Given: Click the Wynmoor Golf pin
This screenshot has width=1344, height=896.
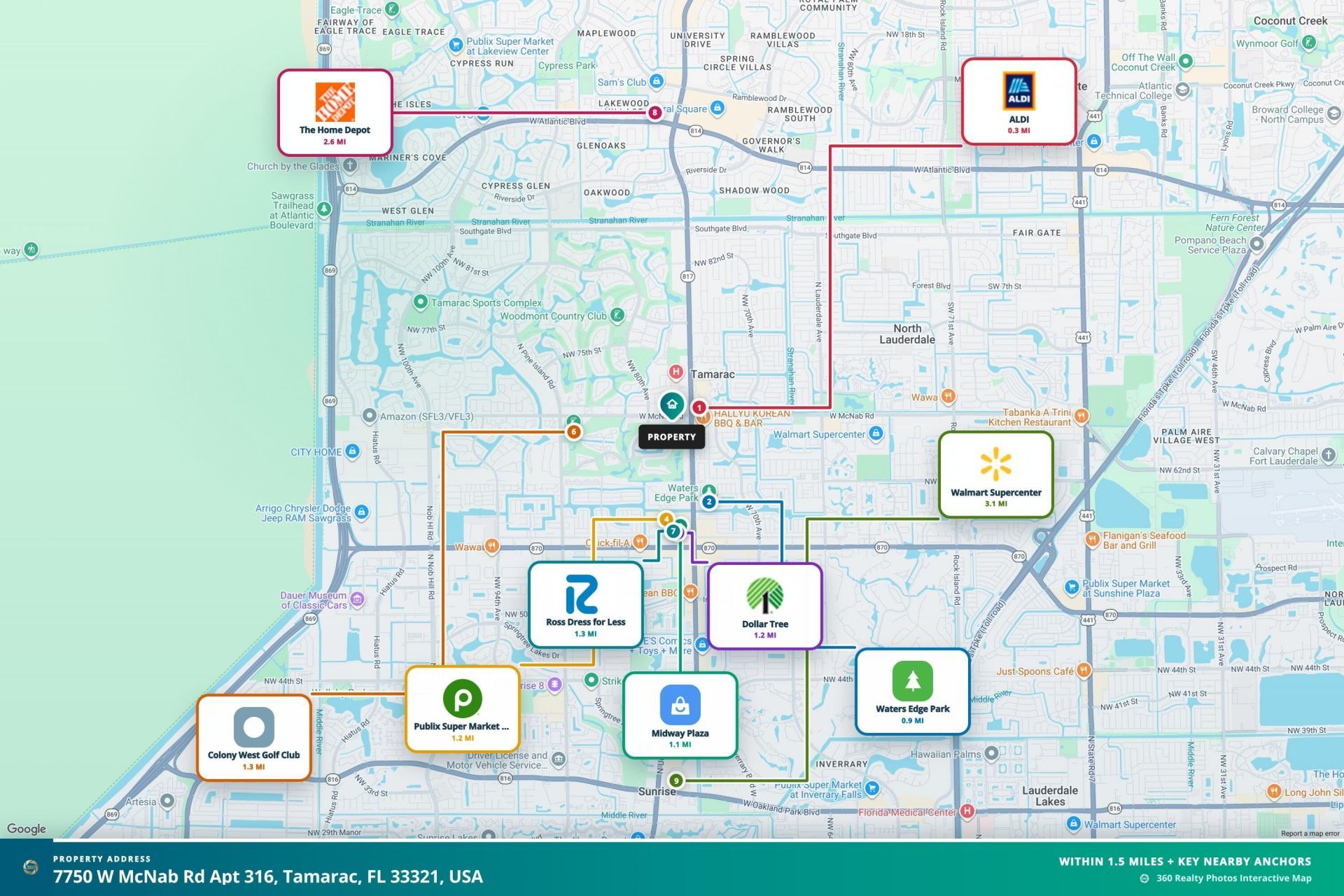Looking at the screenshot, I should point(1309,43).
